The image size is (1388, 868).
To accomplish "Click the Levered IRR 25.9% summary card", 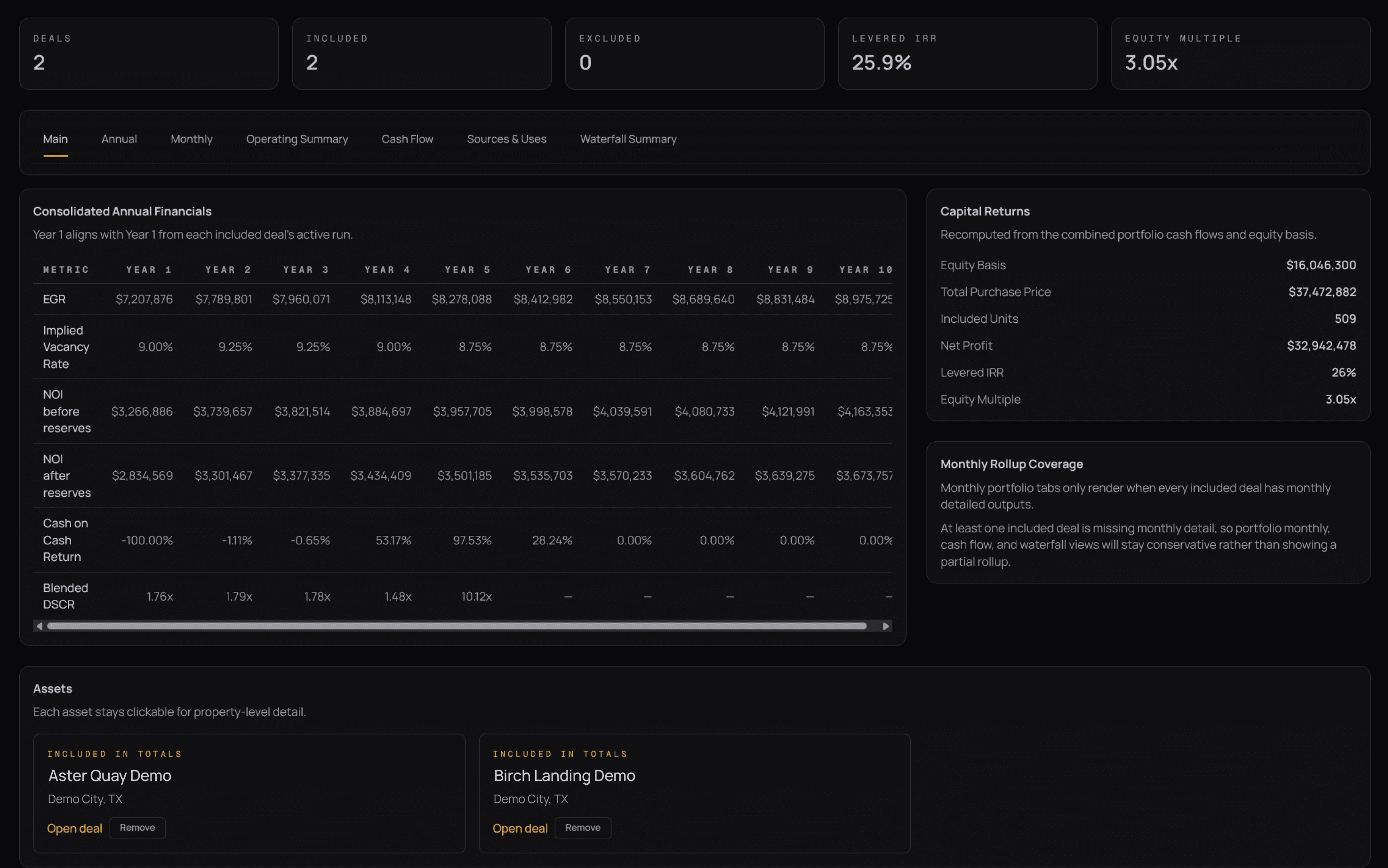I will tap(967, 53).
